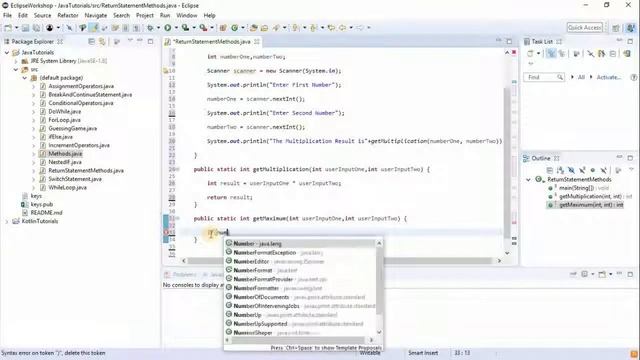
Task: Open the Run button dropdown arrow
Action: click(x=176, y=28)
